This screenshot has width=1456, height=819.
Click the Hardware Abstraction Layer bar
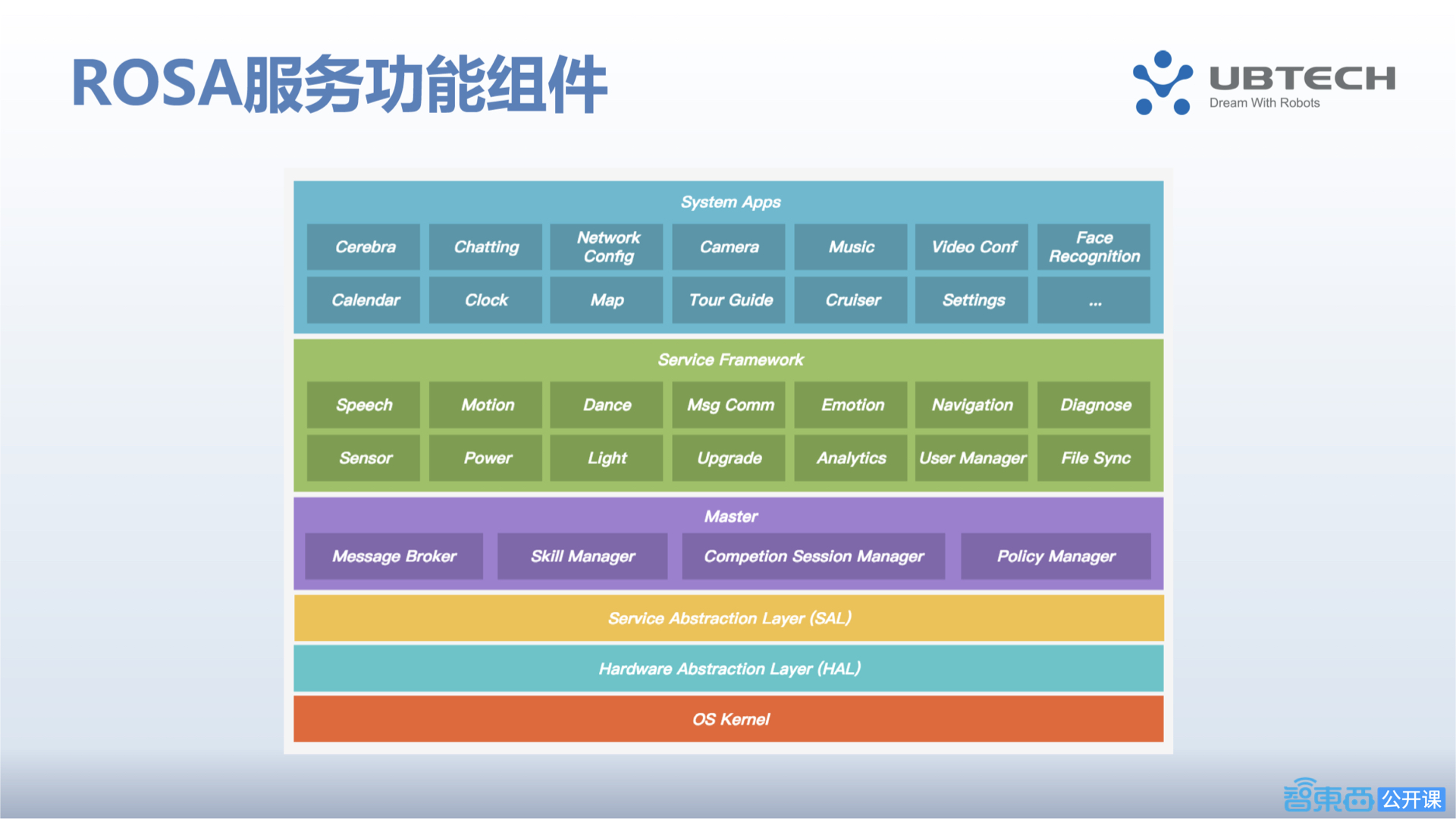[x=729, y=669]
